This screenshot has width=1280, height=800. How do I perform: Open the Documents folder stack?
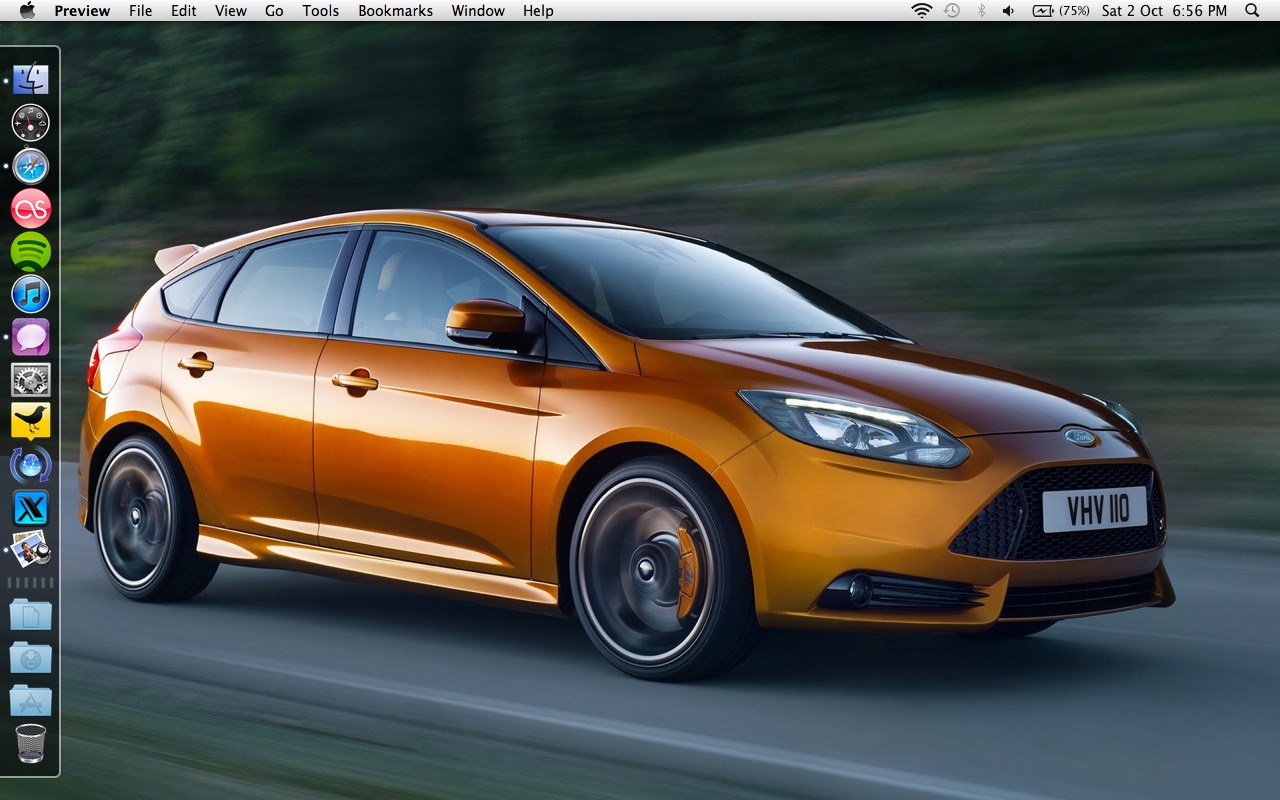[31, 614]
